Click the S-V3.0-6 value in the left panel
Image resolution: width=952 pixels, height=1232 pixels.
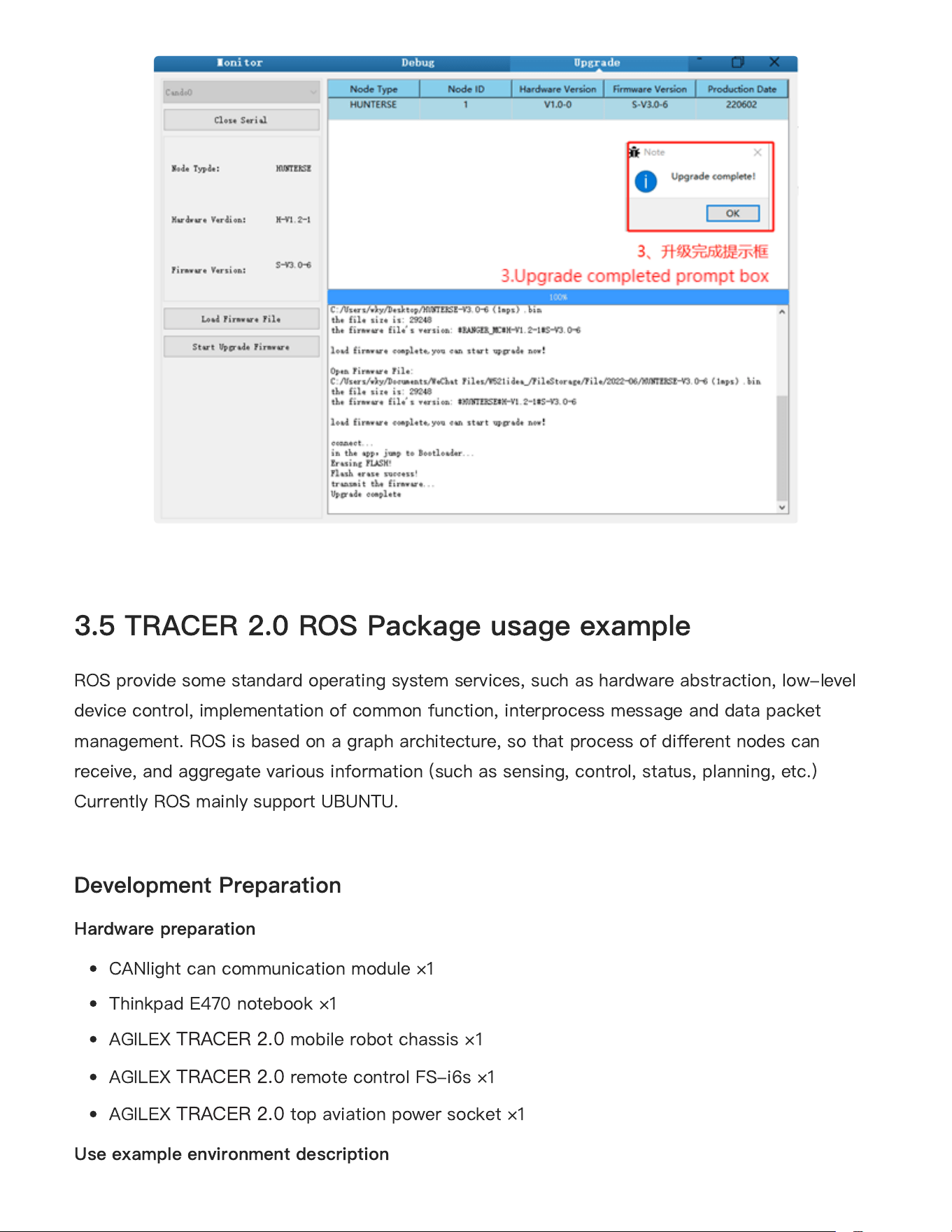click(293, 265)
